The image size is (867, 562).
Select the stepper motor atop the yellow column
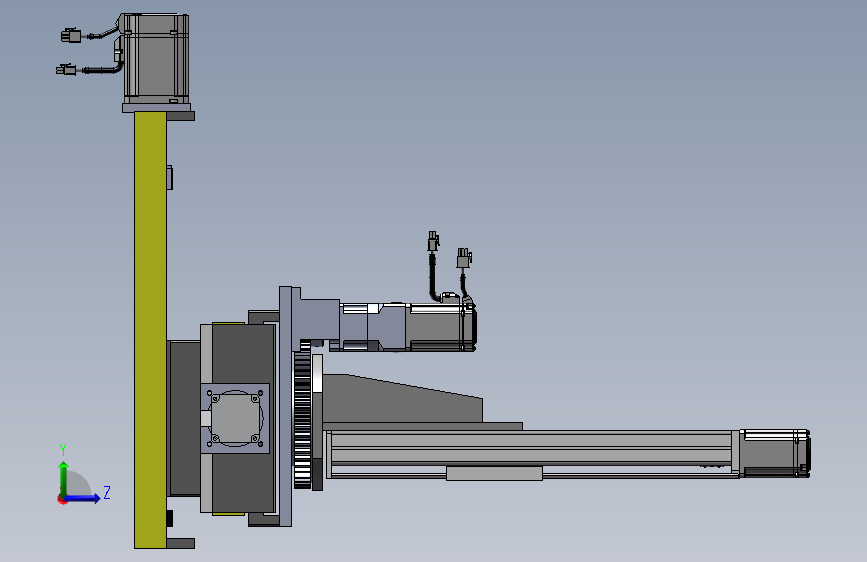click(156, 58)
